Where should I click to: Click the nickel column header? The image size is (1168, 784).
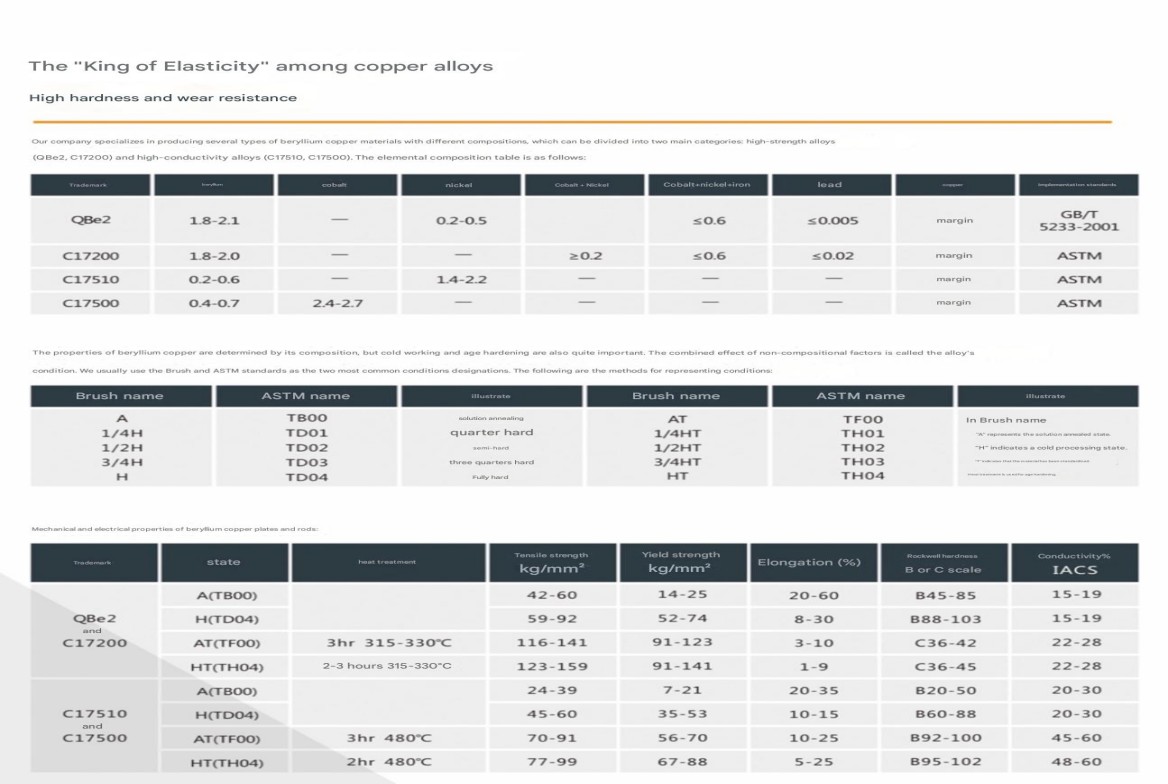(x=460, y=185)
